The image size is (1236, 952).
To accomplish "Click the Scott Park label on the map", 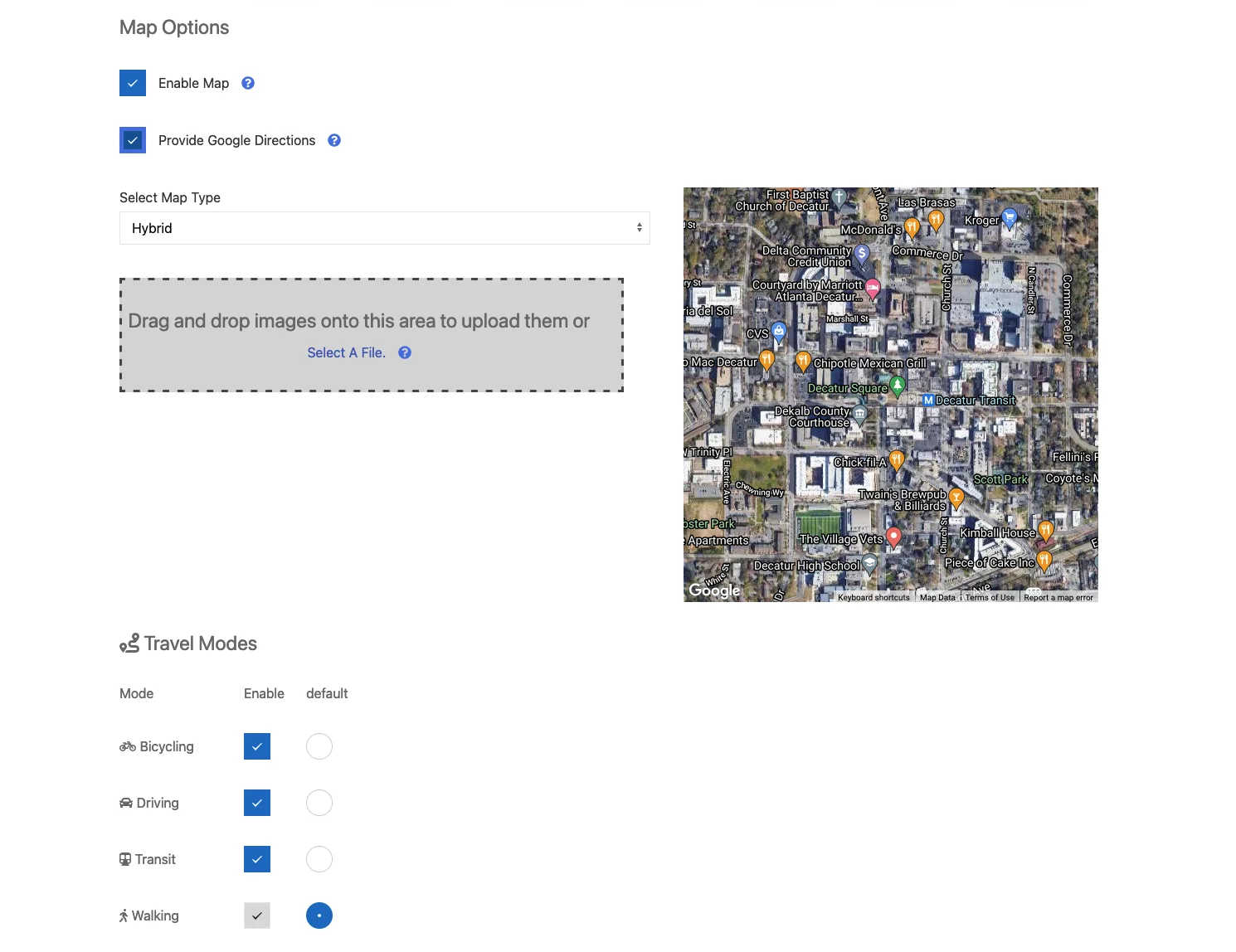I will [x=1000, y=479].
